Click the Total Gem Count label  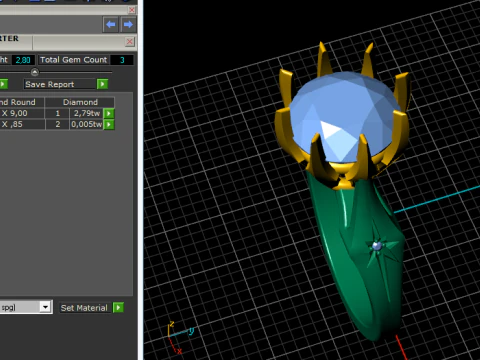(x=74, y=60)
